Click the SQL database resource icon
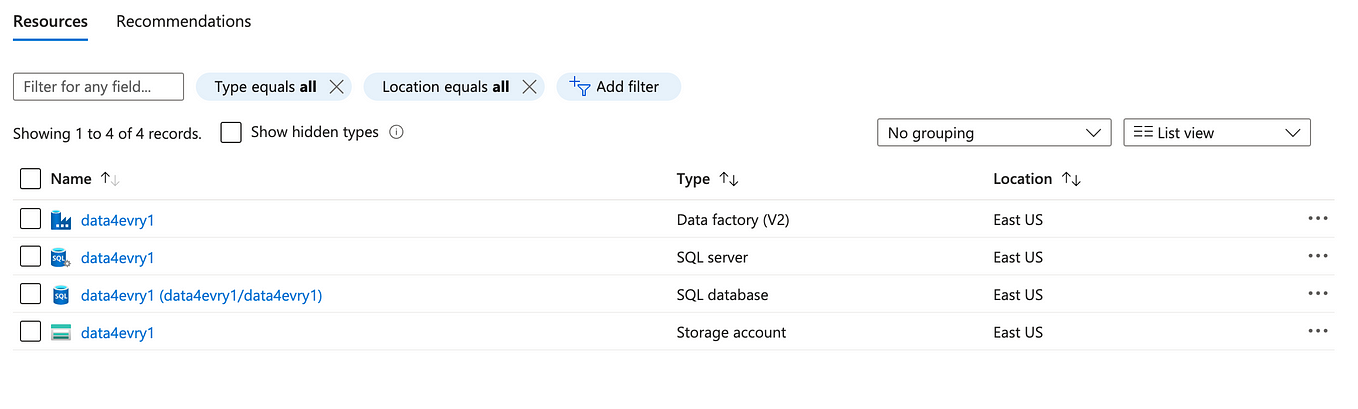The height and width of the screenshot is (409, 1358). 61,295
